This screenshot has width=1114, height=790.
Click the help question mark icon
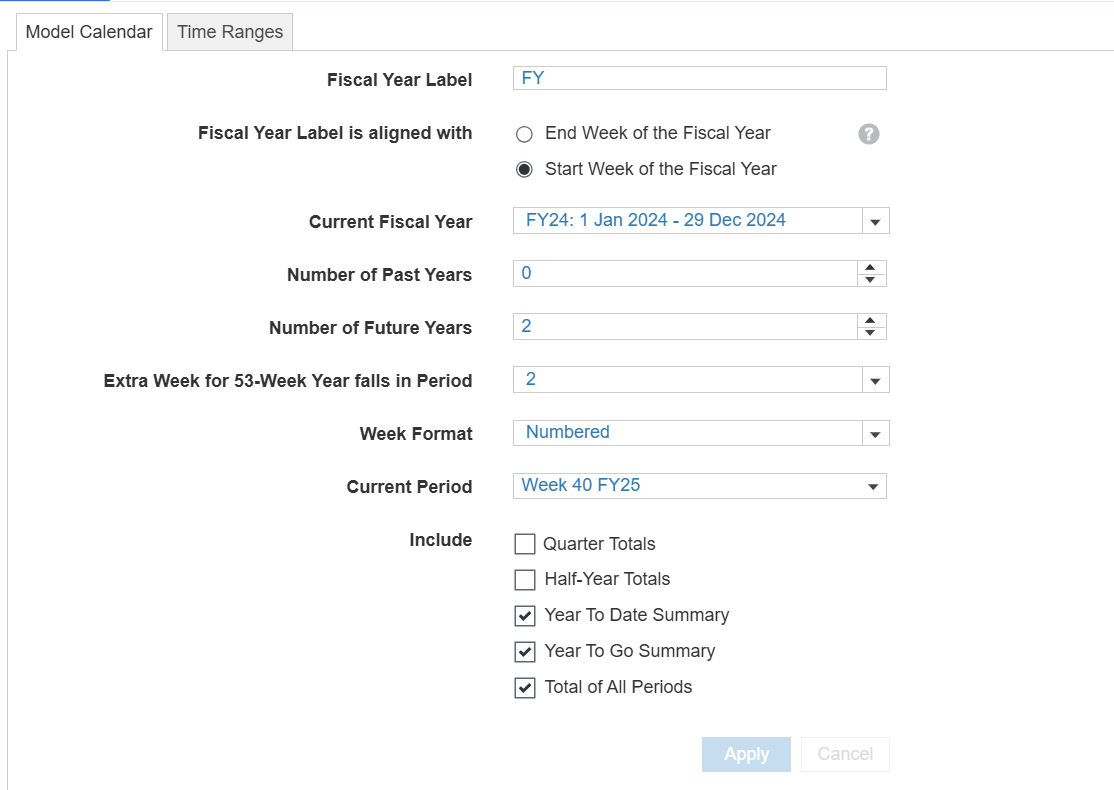click(869, 134)
